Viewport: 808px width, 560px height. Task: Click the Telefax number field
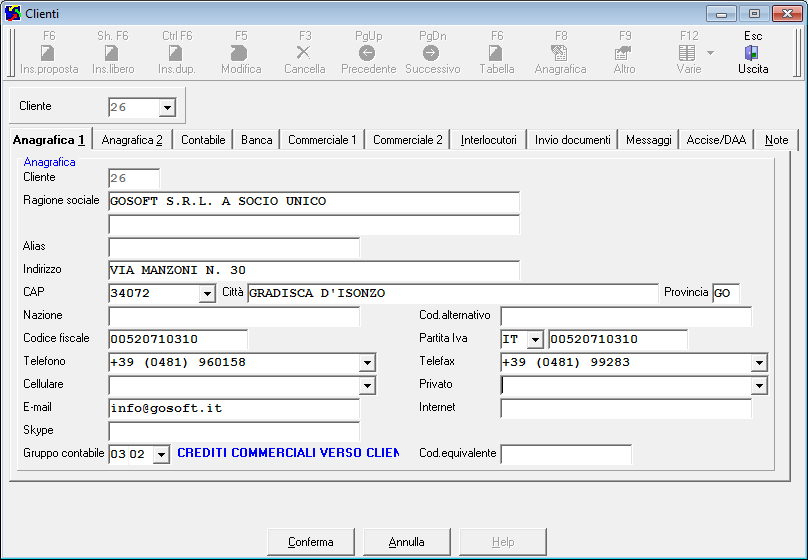click(626, 363)
